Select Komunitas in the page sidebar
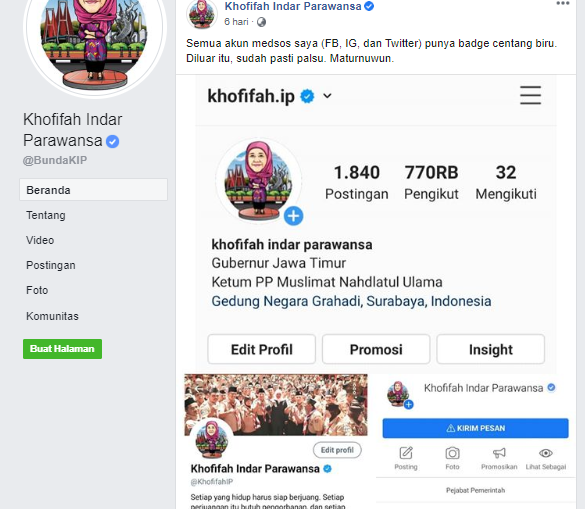Screen dimensions: 585x509 coord(52,316)
